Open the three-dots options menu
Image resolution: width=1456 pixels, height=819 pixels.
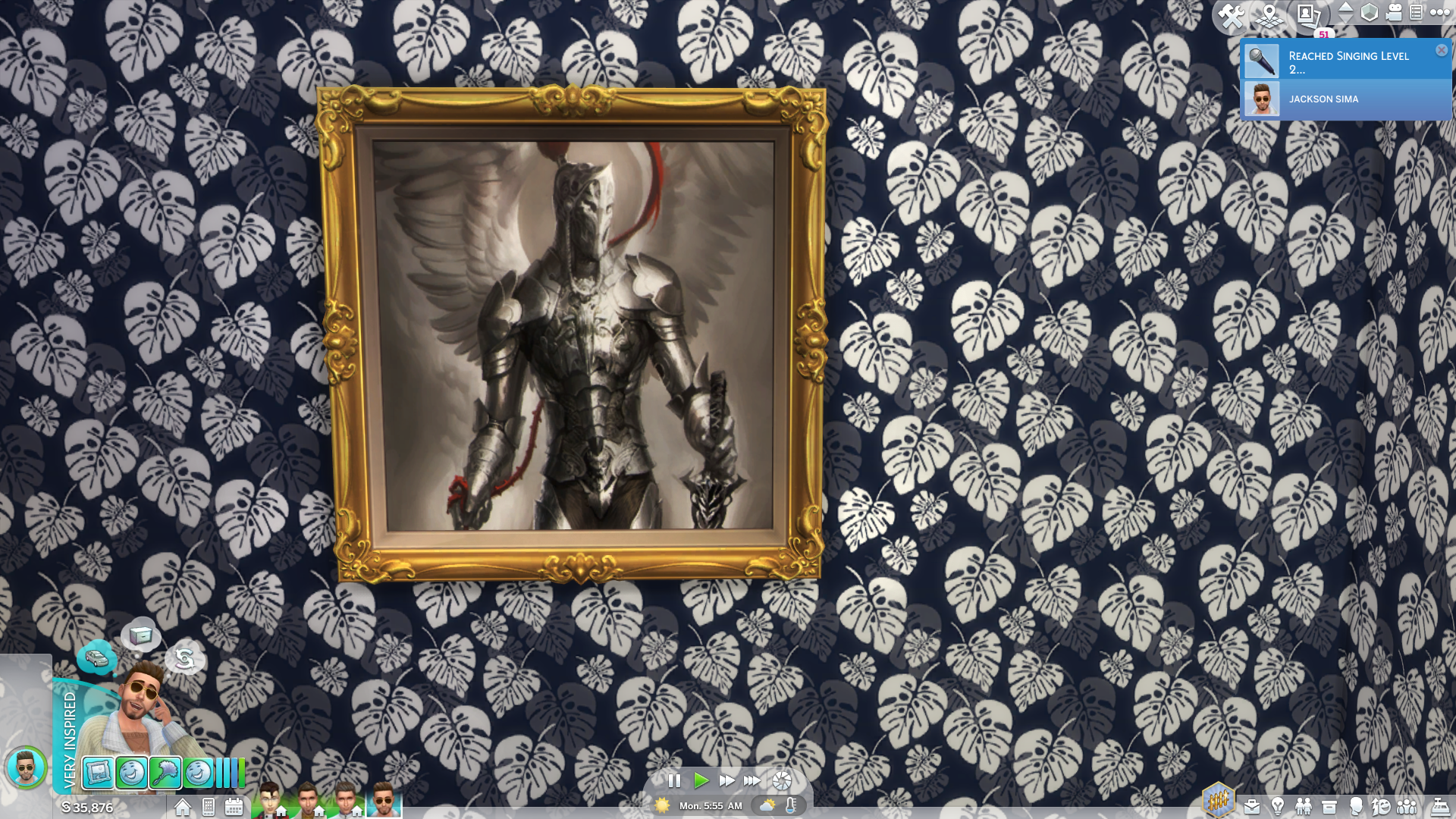1439,12
